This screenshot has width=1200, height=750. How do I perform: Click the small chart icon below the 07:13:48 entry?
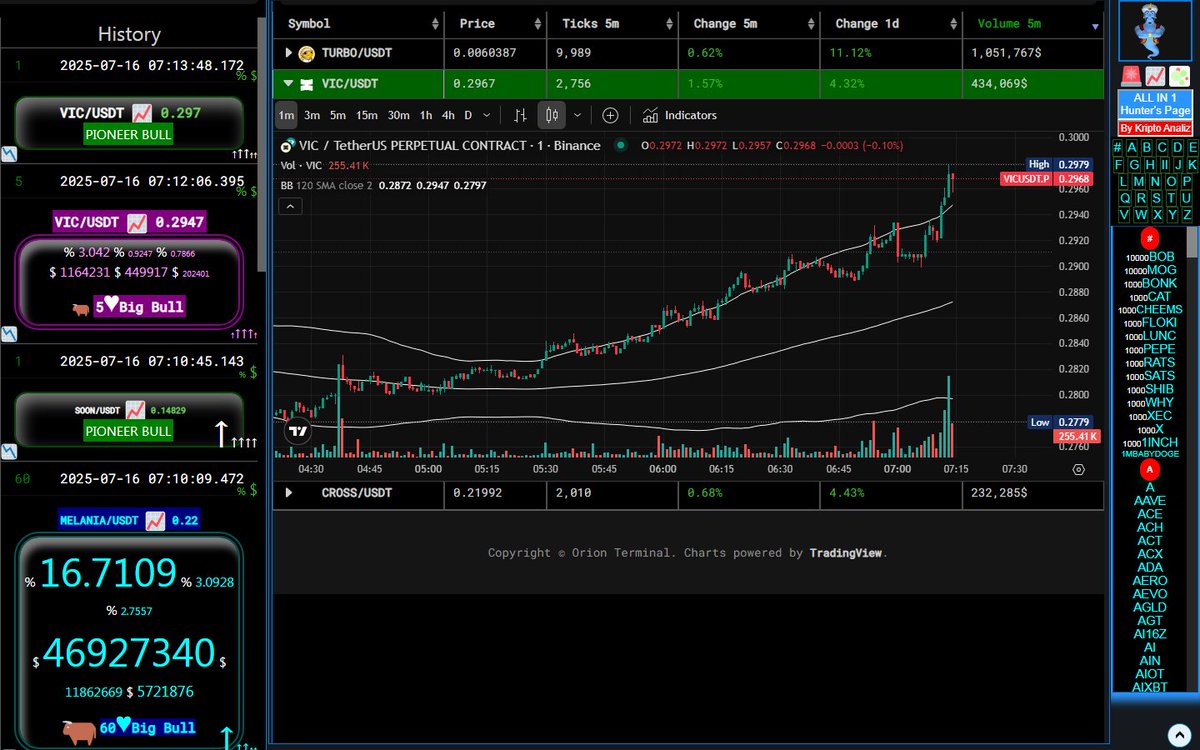pos(8,154)
